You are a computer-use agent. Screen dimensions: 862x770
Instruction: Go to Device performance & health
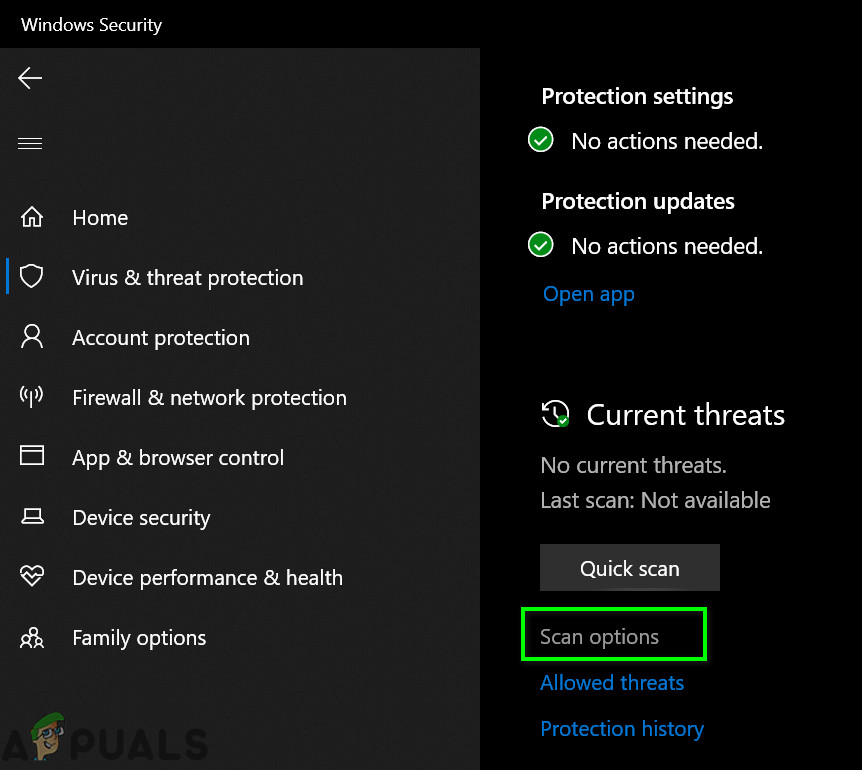tap(207, 578)
